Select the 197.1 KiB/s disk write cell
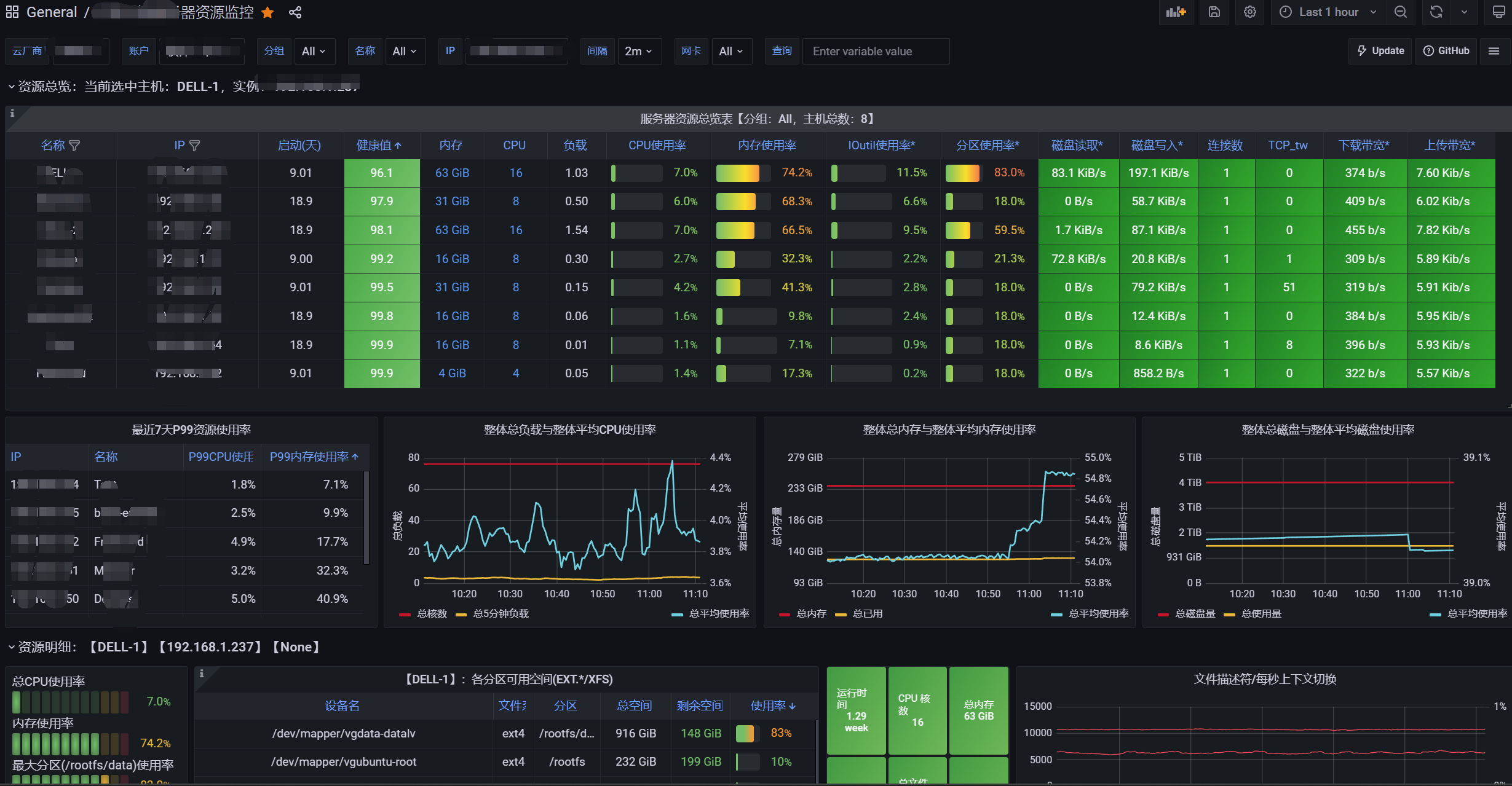The image size is (1512, 786). pyautogui.click(x=1158, y=173)
